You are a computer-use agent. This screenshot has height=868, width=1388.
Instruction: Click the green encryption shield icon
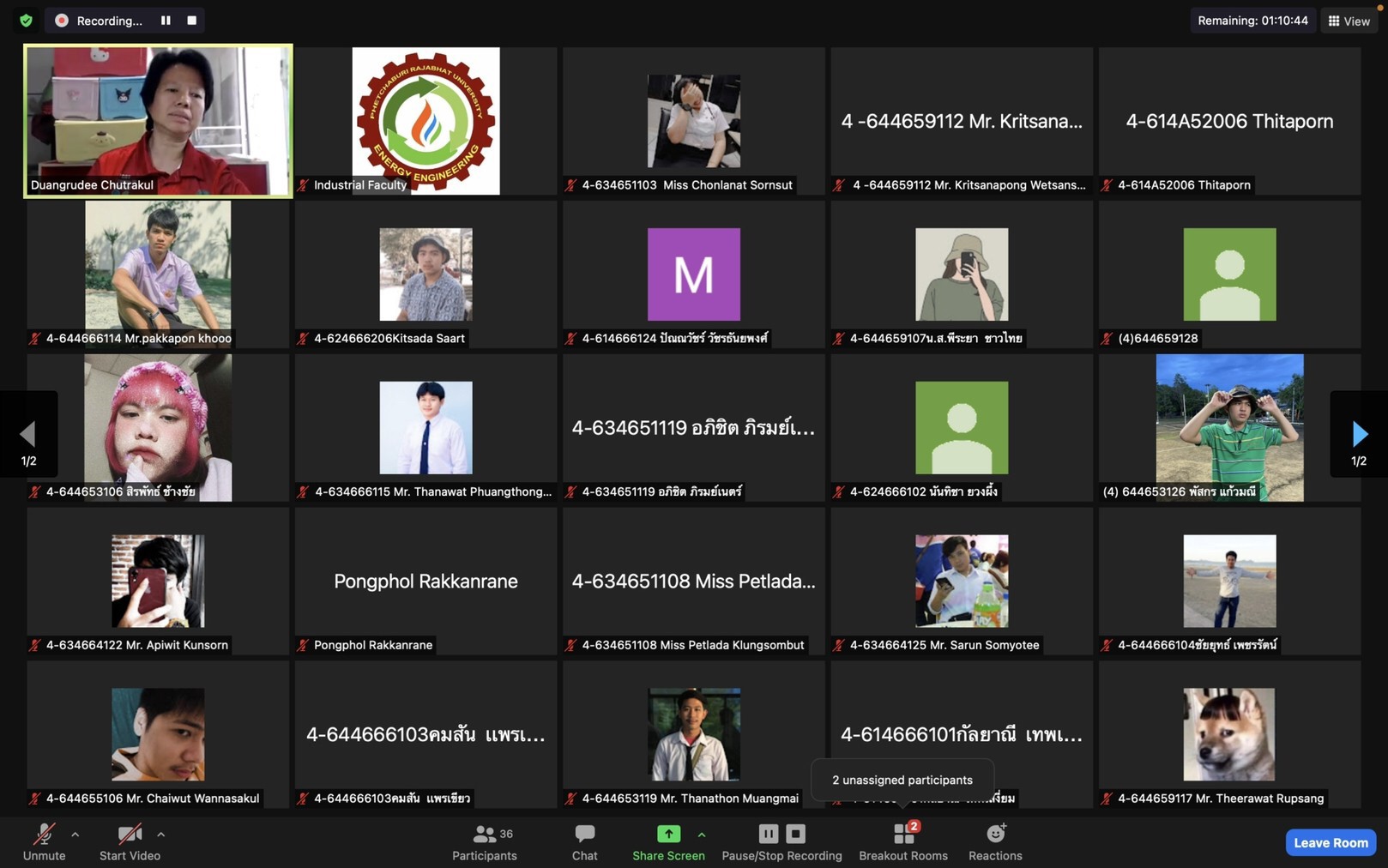pos(26,21)
